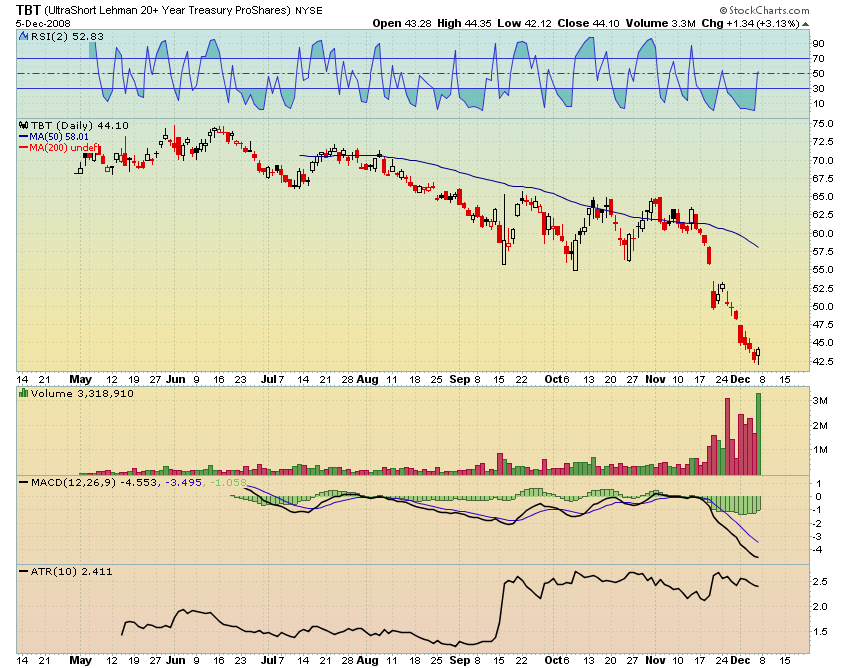Click the RSI(2) 52.83 label

(67, 36)
